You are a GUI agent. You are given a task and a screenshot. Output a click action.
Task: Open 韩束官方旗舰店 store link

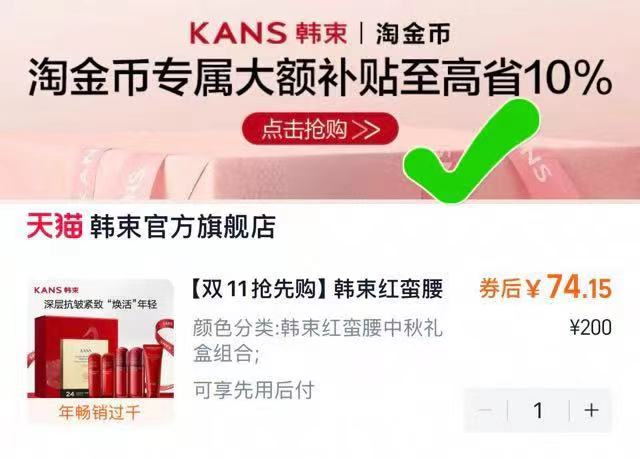point(183,226)
